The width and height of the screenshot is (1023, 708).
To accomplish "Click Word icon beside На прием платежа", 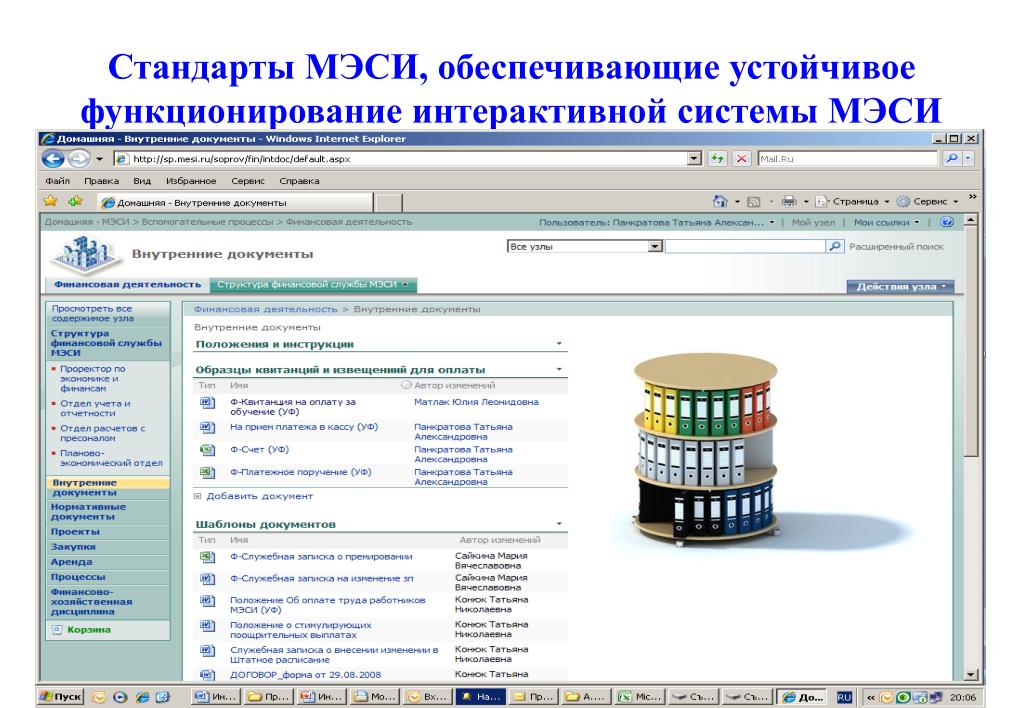I will (207, 427).
